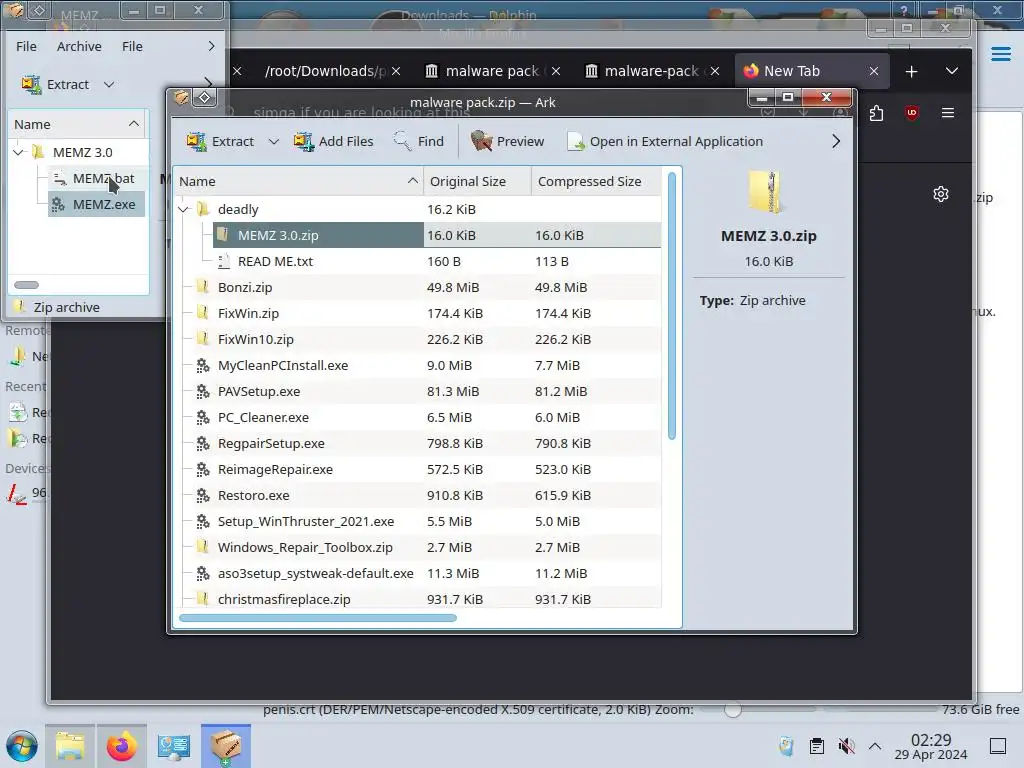Select the Setup_WinThruster_2021.exe icon
This screenshot has height=768, width=1024.
coord(203,521)
